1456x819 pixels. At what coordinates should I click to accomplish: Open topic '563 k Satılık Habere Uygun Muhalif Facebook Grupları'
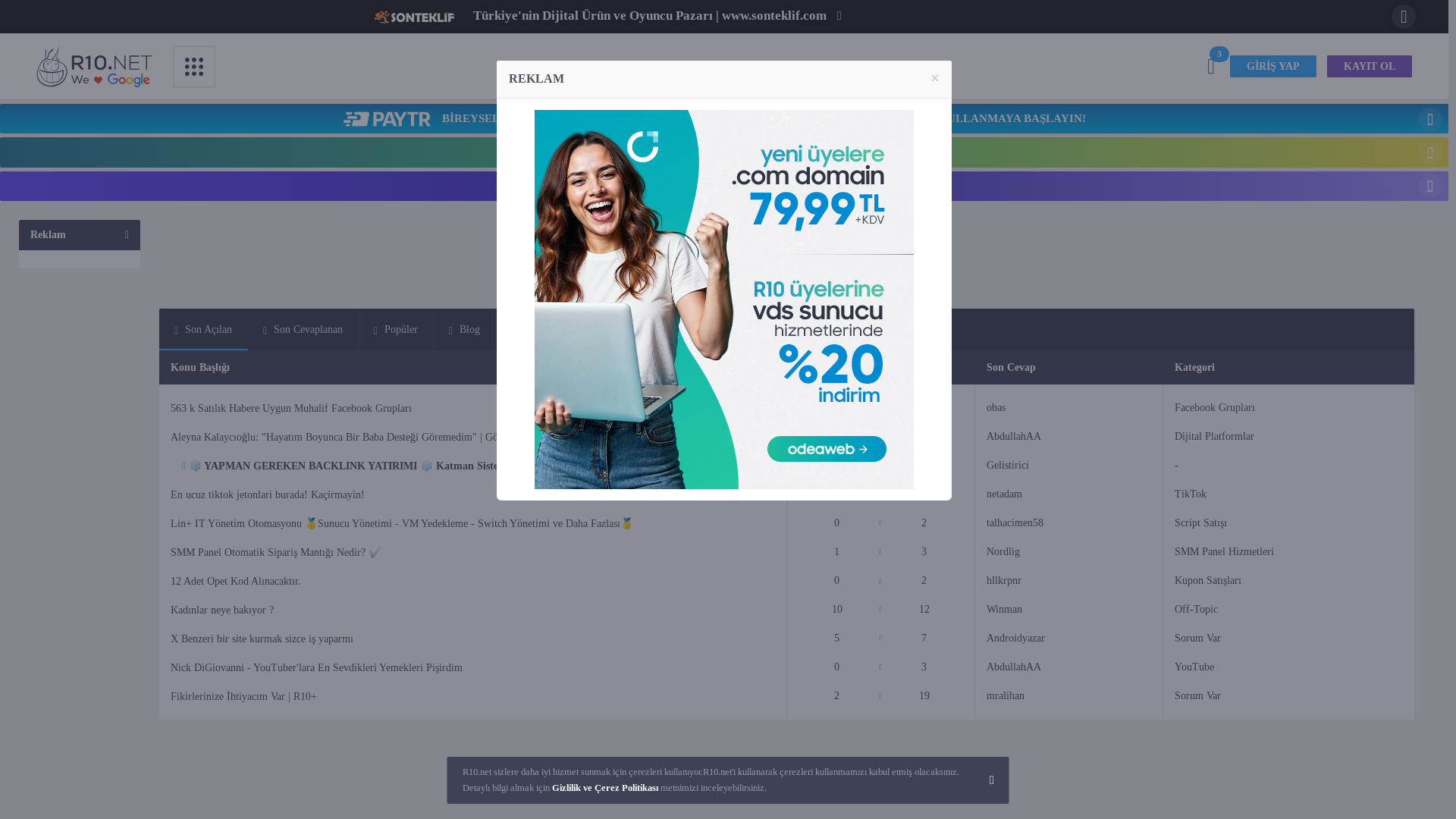[291, 409]
